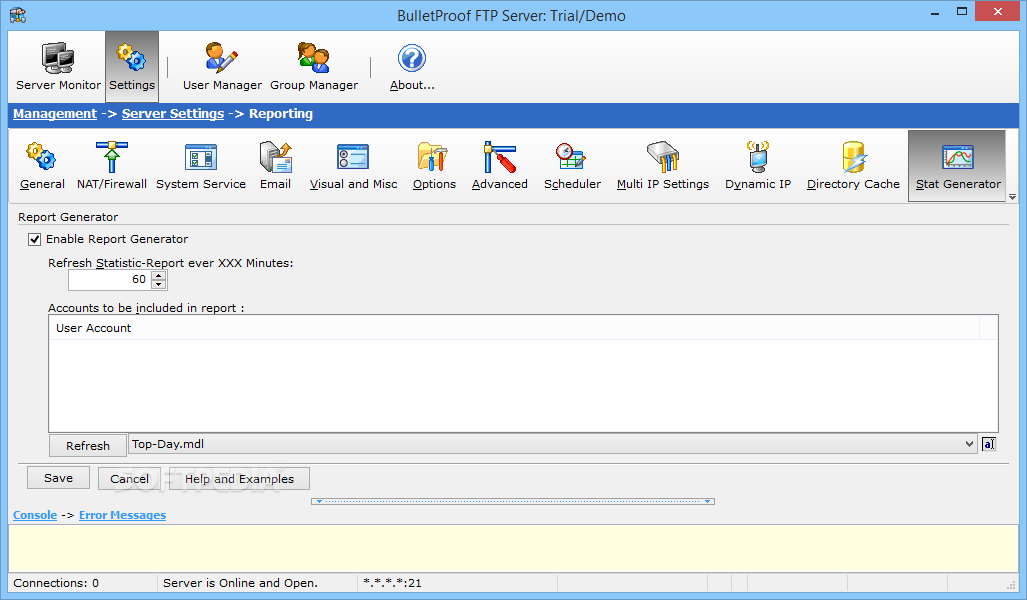Viewport: 1027px width, 600px height.
Task: Select the Settings toolbar icon
Action: pyautogui.click(x=132, y=67)
